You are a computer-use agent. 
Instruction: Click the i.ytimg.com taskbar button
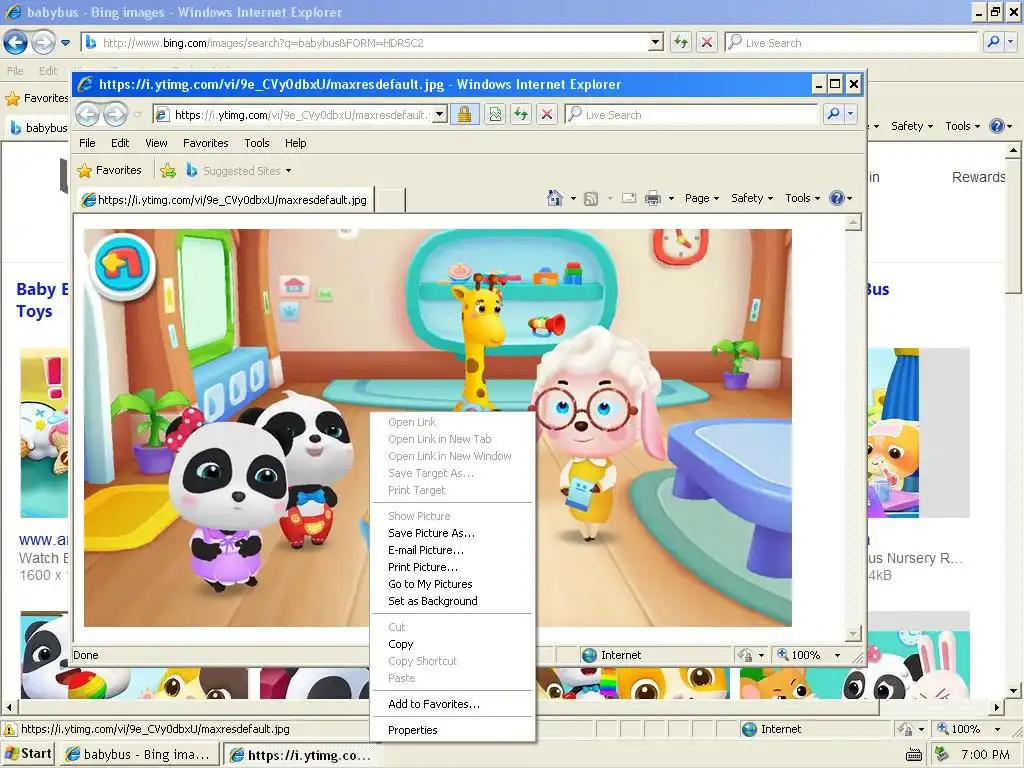(x=301, y=755)
